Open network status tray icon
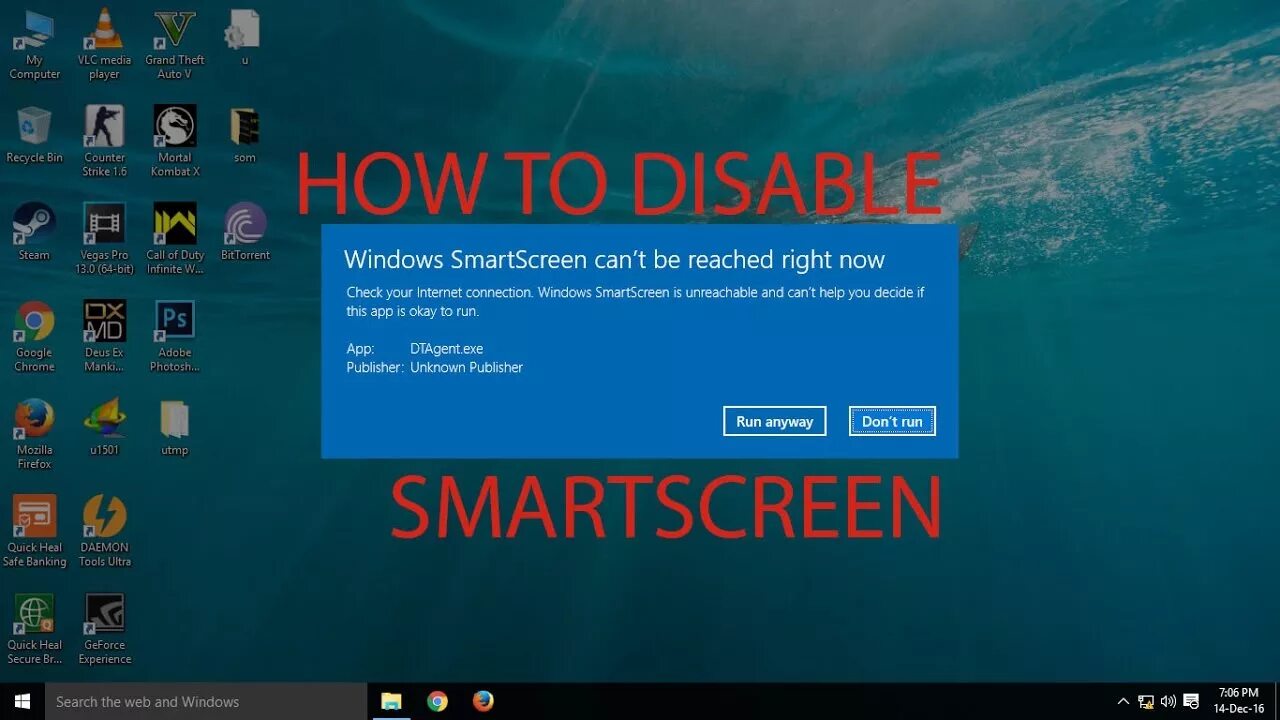Viewport: 1280px width, 720px height. [1146, 702]
